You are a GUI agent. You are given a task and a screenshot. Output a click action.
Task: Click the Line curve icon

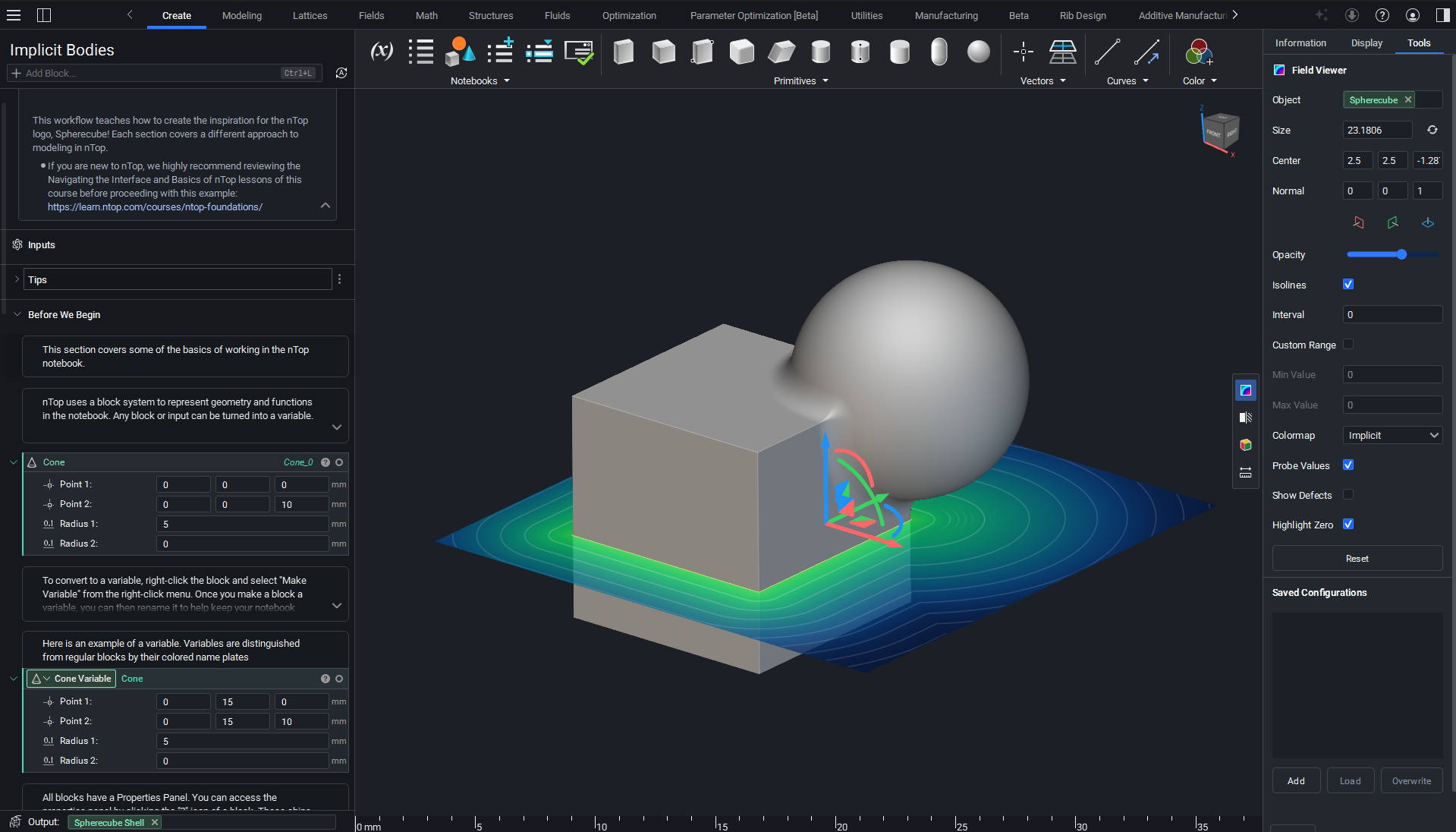click(x=1107, y=52)
